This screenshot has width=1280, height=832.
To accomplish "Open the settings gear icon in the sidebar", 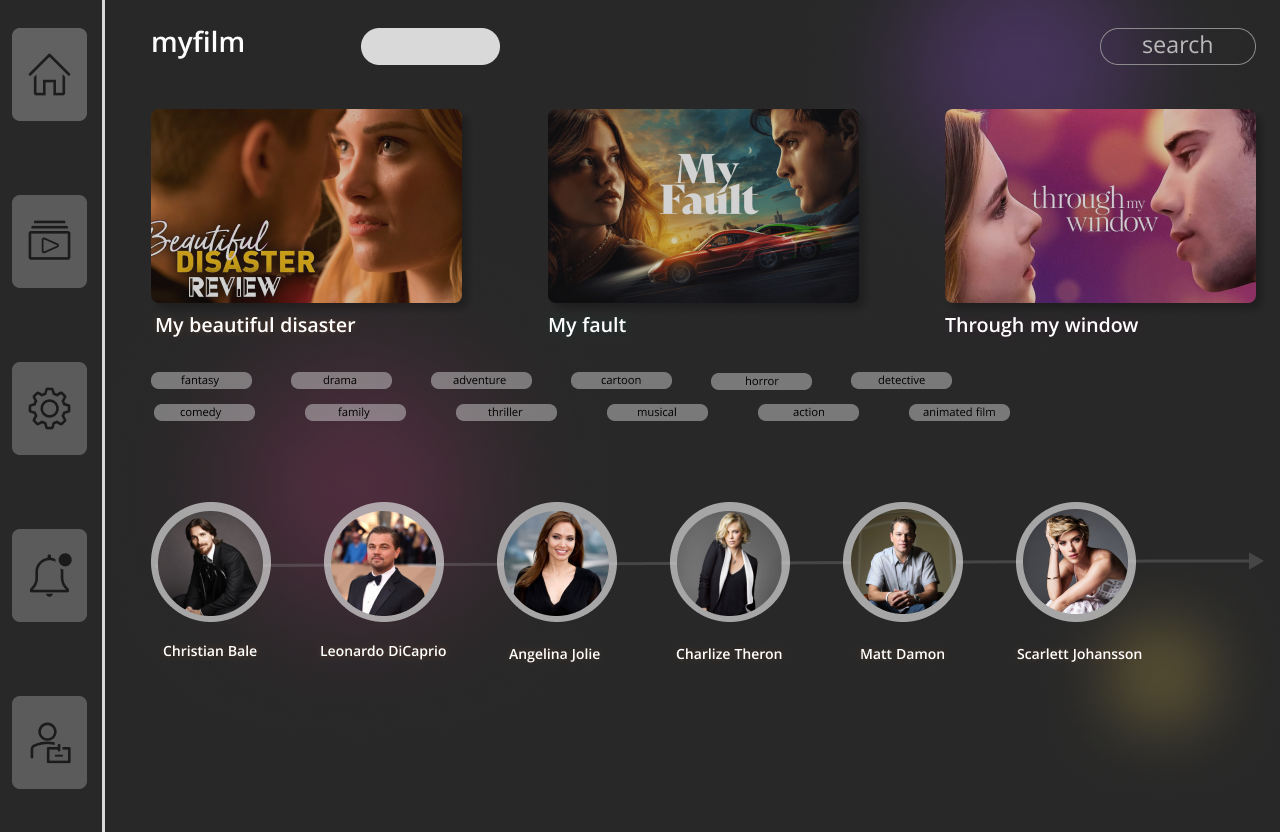I will [49, 408].
